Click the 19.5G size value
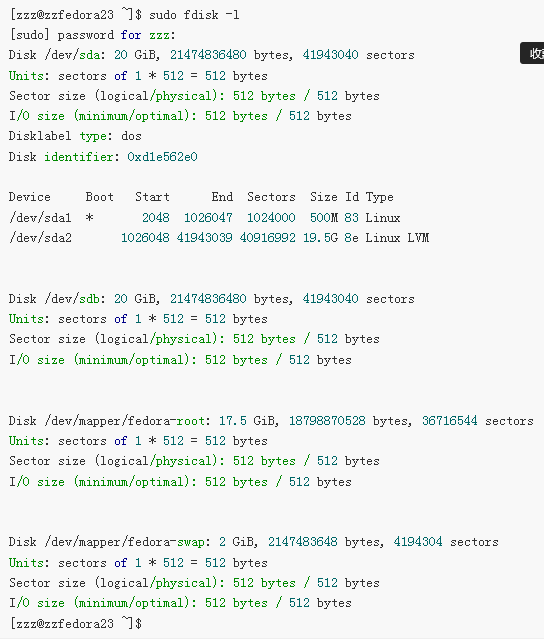The width and height of the screenshot is (544, 639). (320, 238)
